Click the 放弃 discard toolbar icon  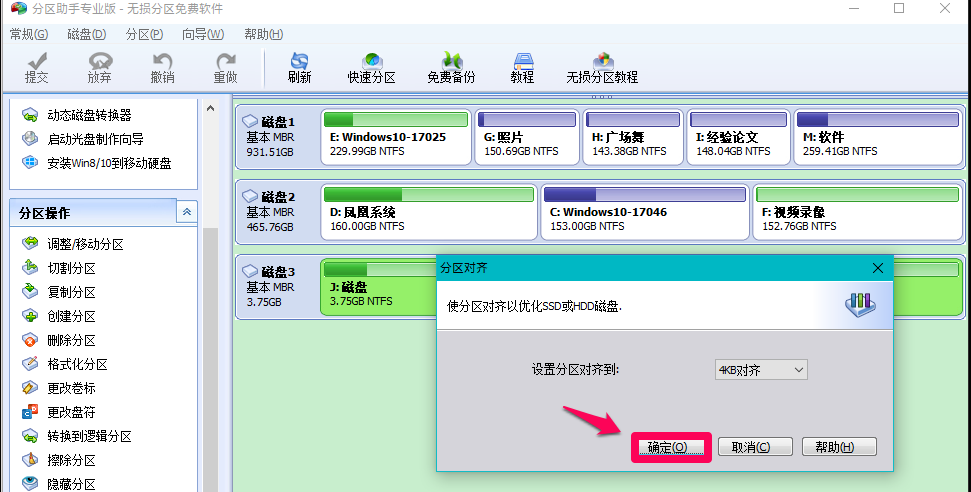(x=99, y=67)
